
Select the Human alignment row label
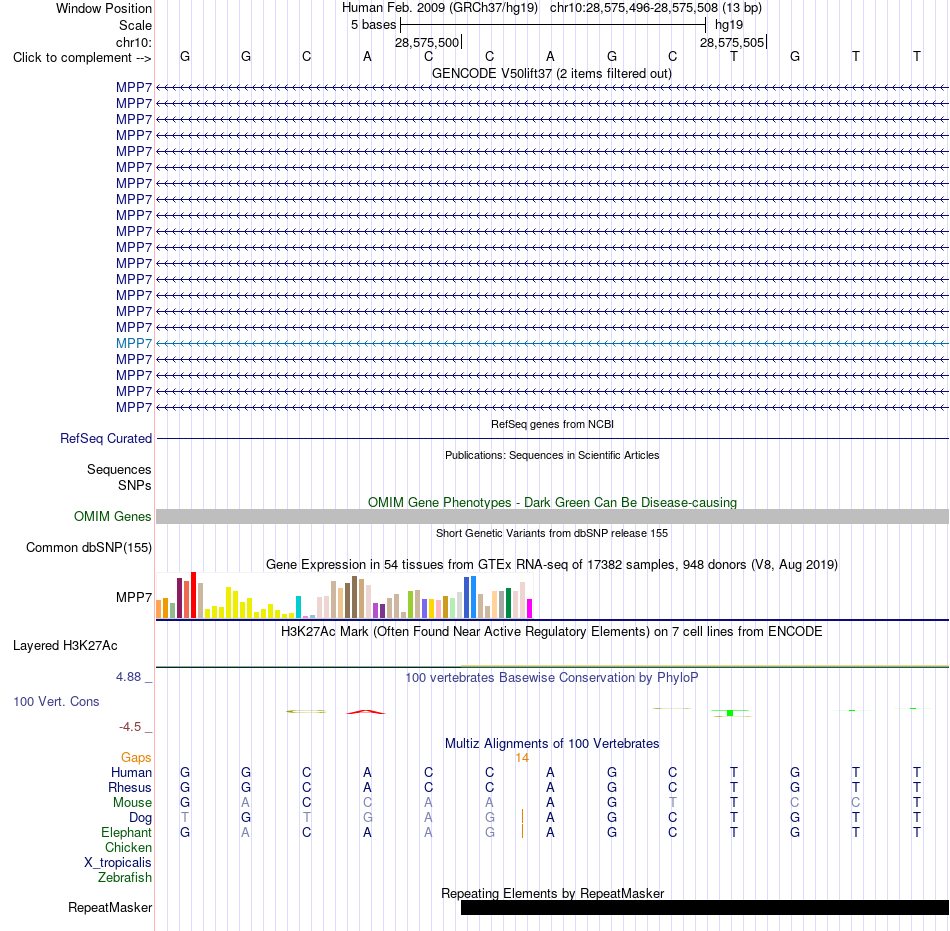pos(131,772)
